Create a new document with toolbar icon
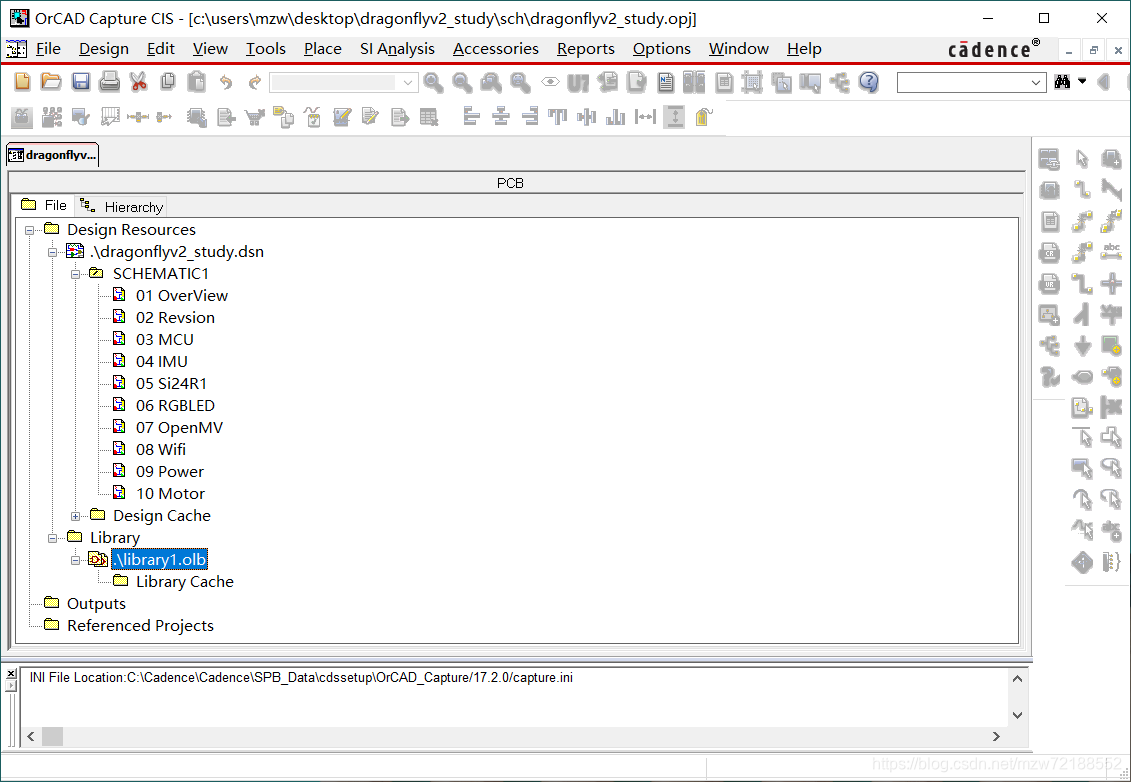 pos(22,82)
